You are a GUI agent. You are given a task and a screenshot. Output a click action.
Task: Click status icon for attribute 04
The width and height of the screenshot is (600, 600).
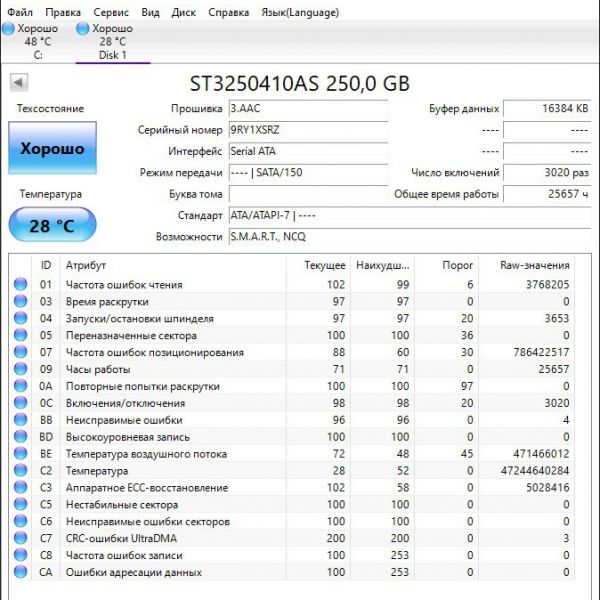click(20, 318)
